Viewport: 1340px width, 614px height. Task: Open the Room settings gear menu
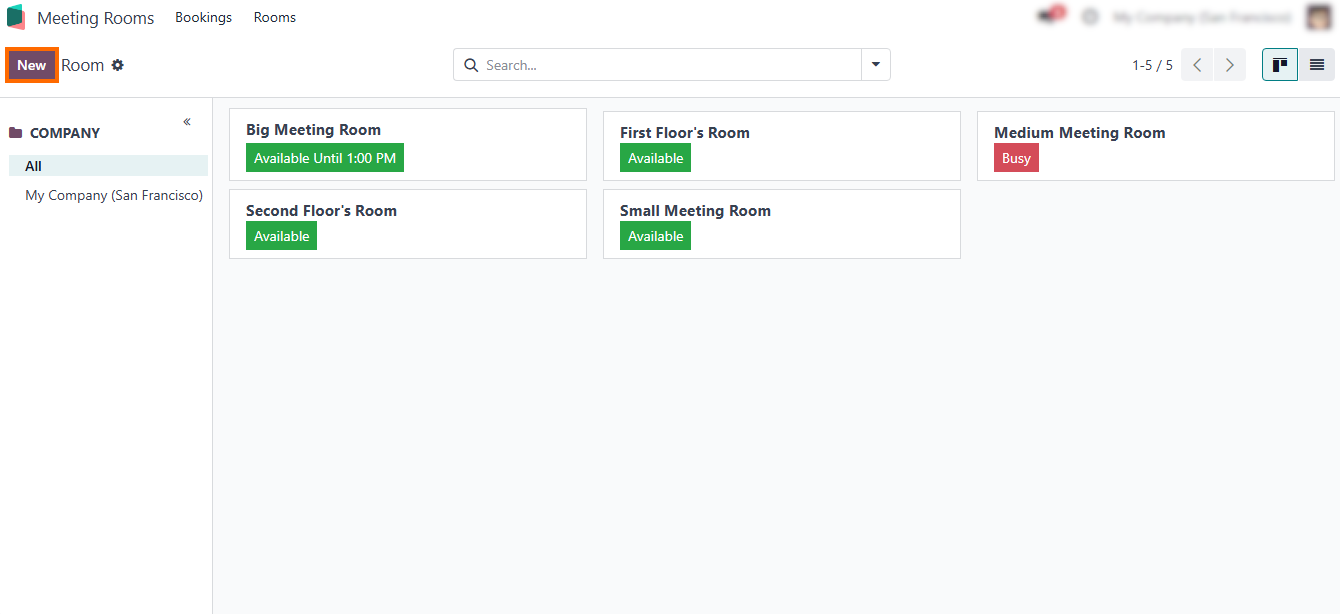(118, 65)
